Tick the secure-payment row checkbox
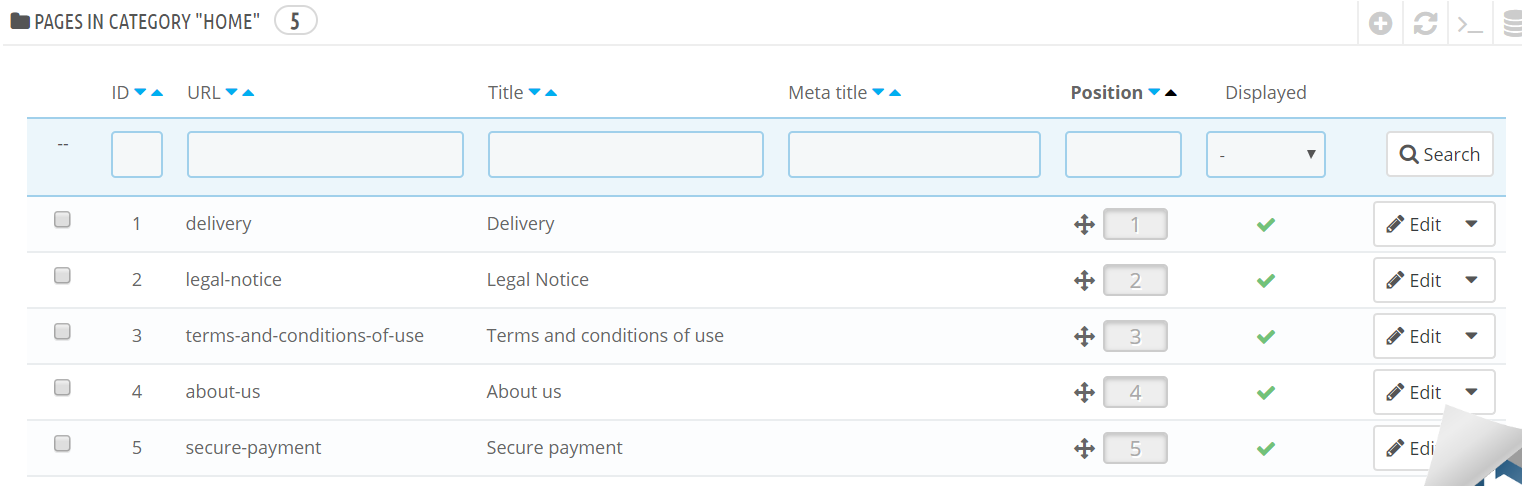This screenshot has width=1522, height=486. (x=62, y=444)
